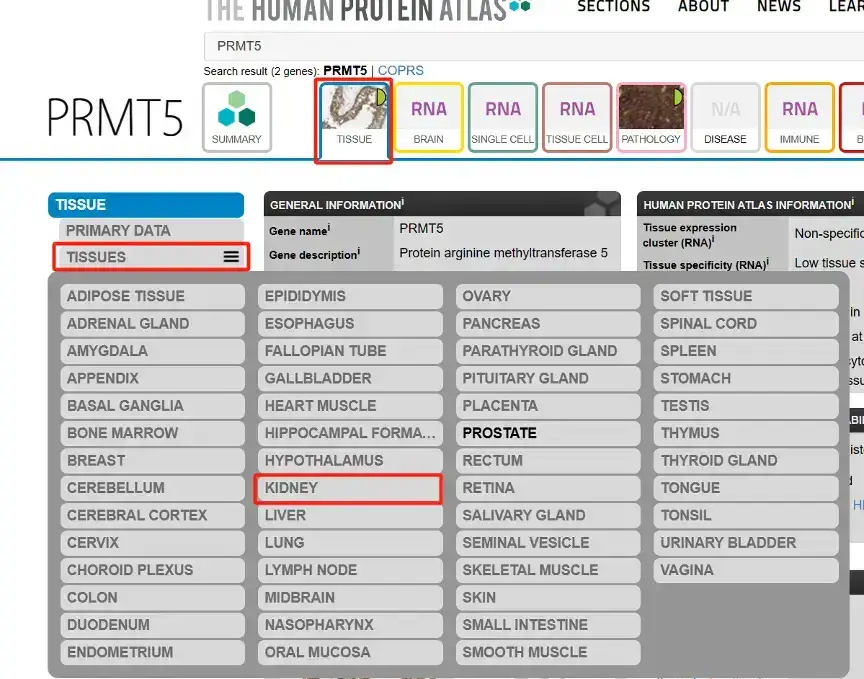Screen dimensions: 864x679
Task: Choose Prostate in the tissue list
Action: 546,433
